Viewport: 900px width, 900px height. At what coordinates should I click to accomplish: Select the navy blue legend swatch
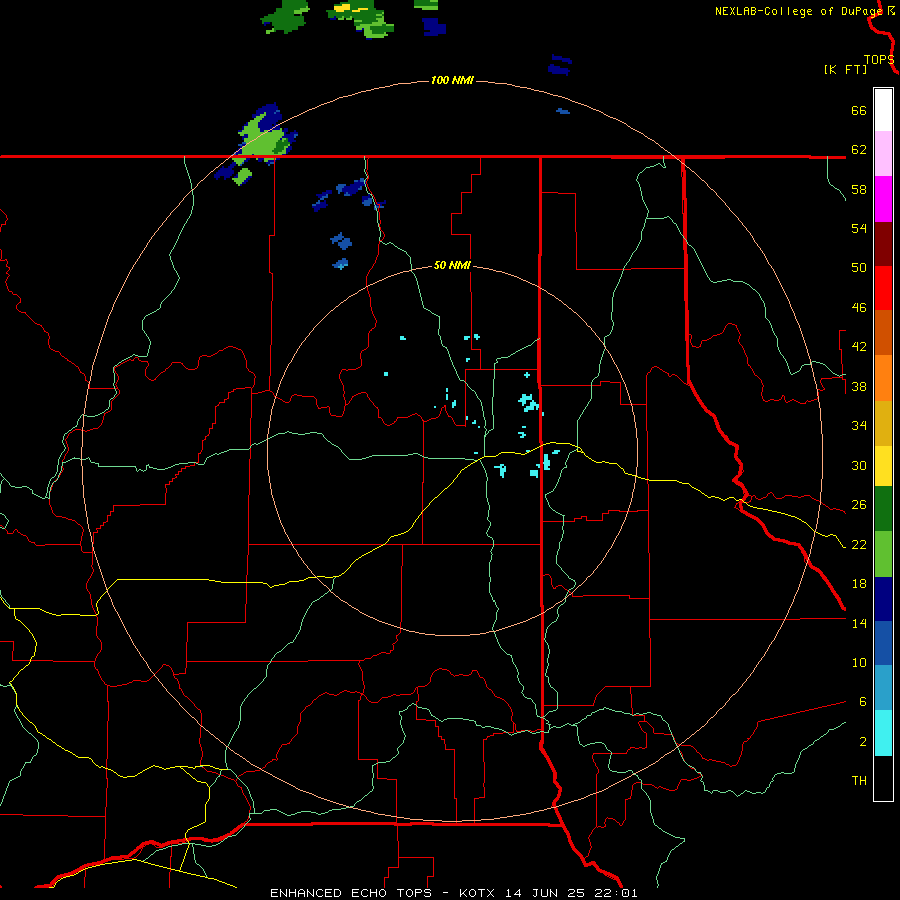click(883, 599)
